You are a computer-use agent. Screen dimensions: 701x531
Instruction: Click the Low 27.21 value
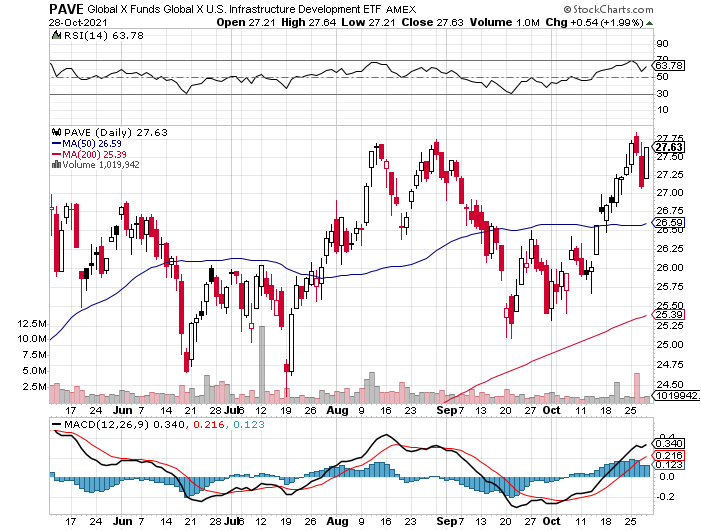point(368,22)
